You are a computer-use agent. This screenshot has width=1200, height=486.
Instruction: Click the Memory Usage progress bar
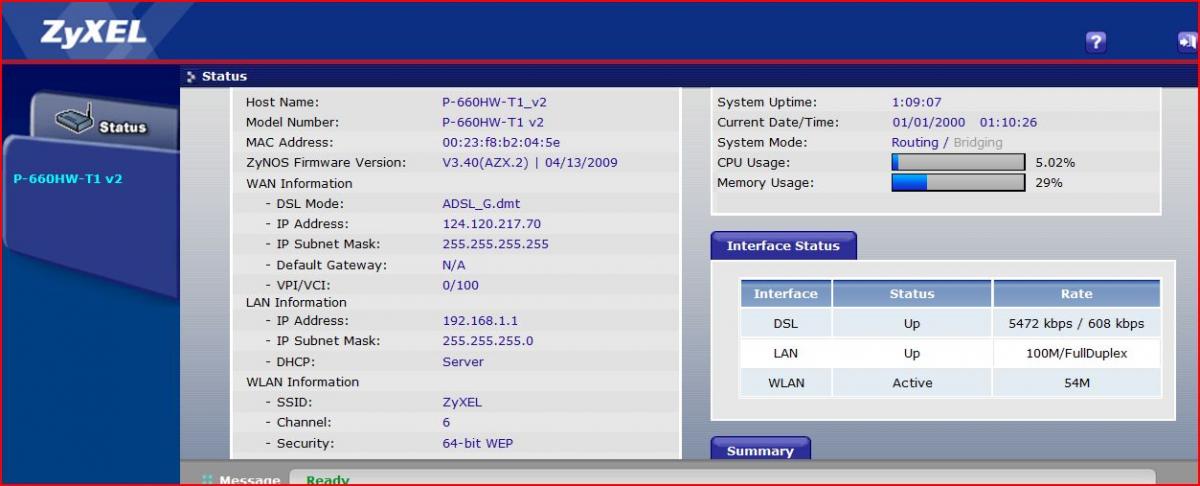pyautogui.click(x=958, y=182)
